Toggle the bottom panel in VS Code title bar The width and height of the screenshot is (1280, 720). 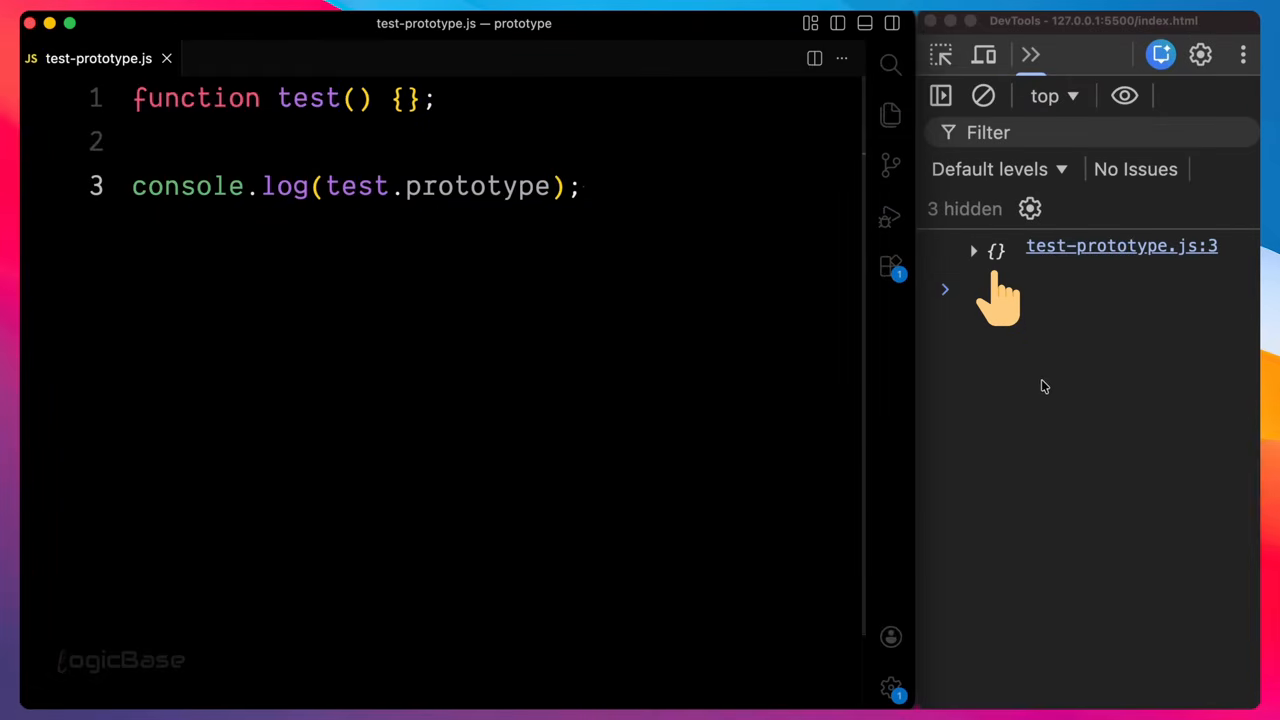865,23
